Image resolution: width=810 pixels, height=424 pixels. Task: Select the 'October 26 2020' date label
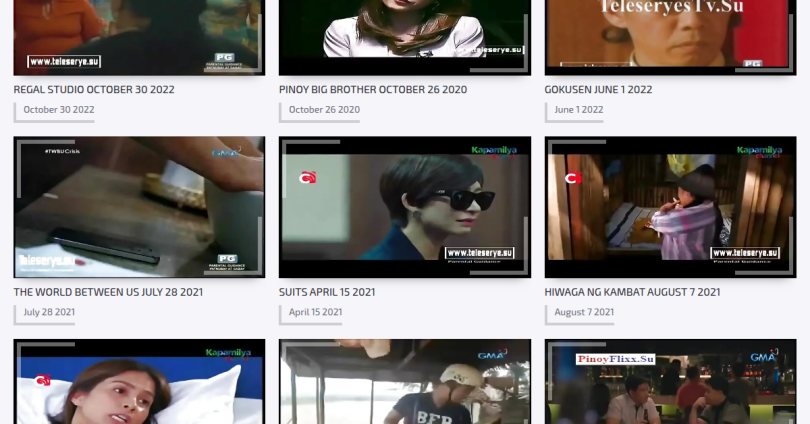(x=324, y=110)
